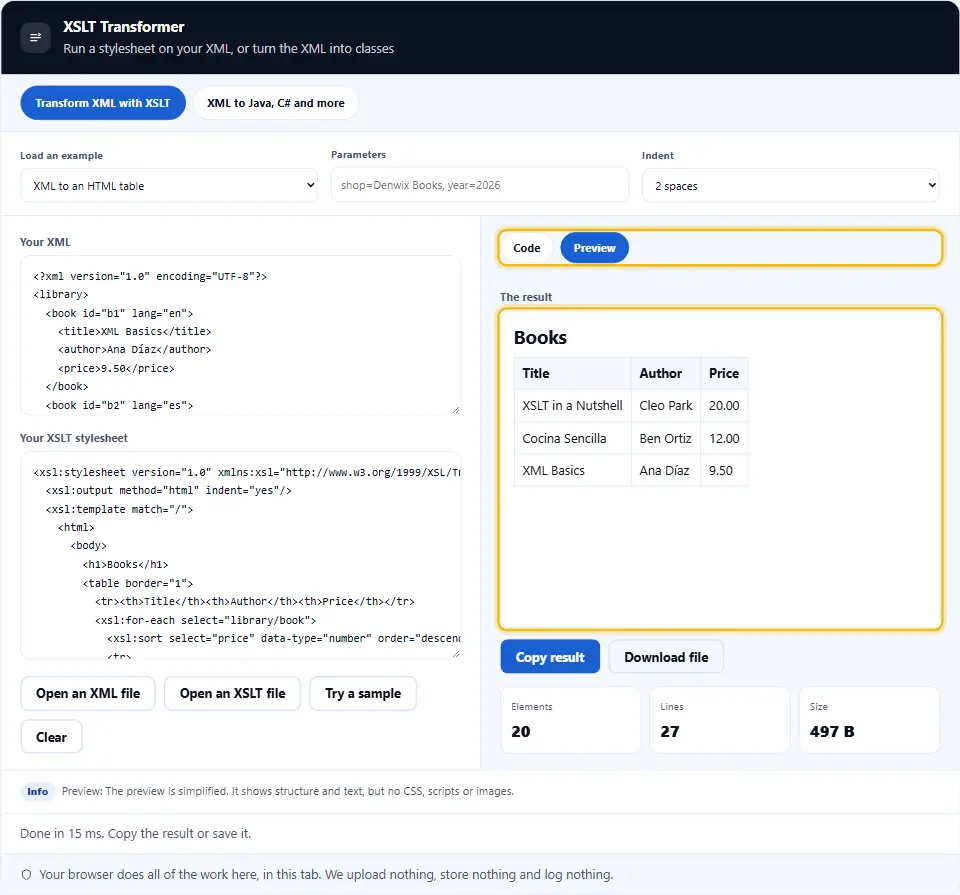Viewport: 960px width, 895px height.
Task: Click the Title column header
Action: [x=572, y=373]
